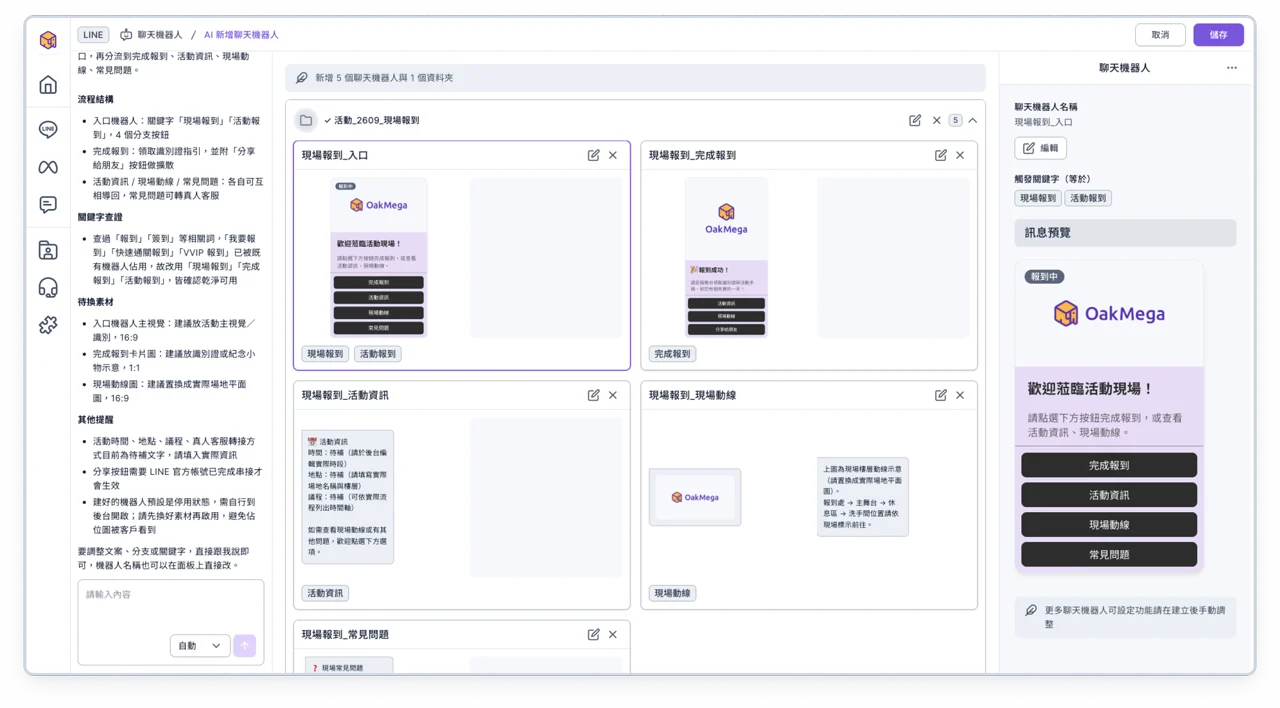
Task: Open the Home page from the sidebar
Action: pos(48,85)
